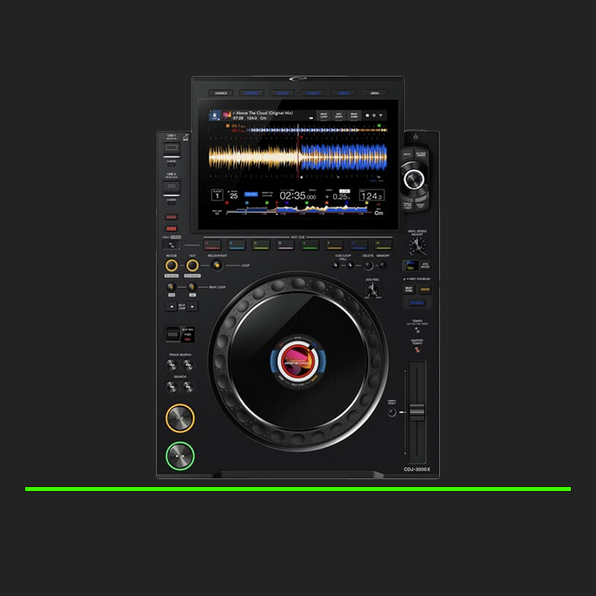Expand the on-screen dropdown arrow
The image size is (596, 596).
tap(380, 115)
